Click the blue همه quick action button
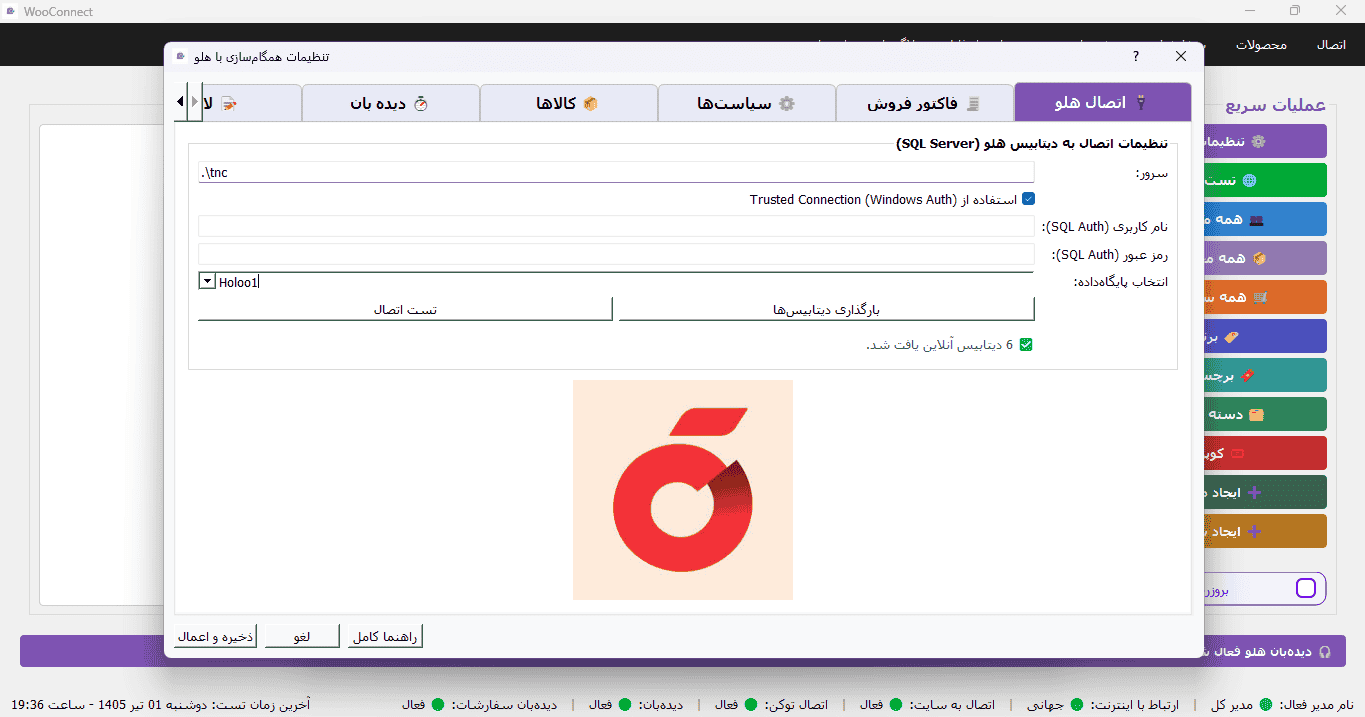 point(1265,219)
